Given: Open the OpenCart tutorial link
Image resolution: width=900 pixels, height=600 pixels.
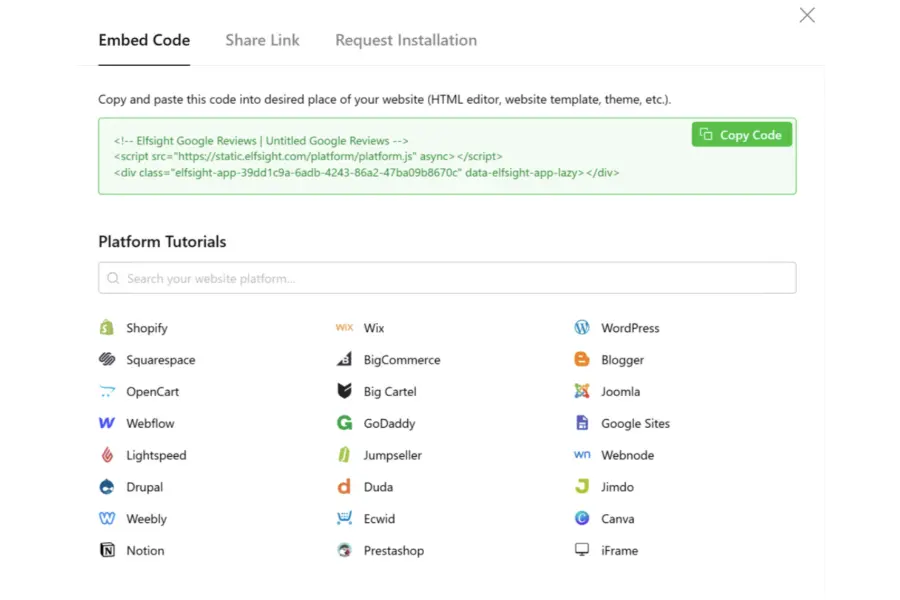Looking at the screenshot, I should tap(153, 392).
